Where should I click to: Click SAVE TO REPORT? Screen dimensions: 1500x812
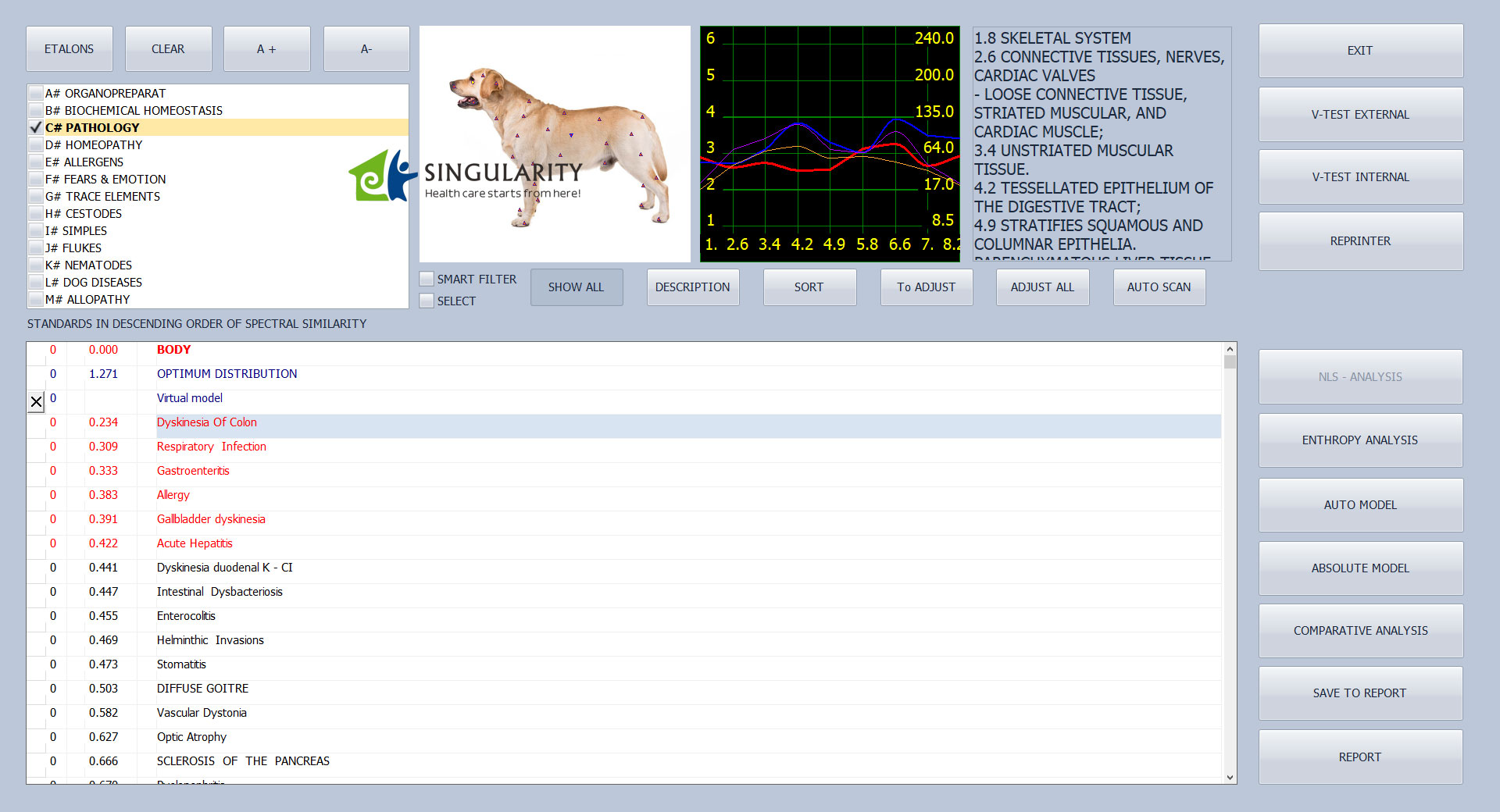[1360, 693]
